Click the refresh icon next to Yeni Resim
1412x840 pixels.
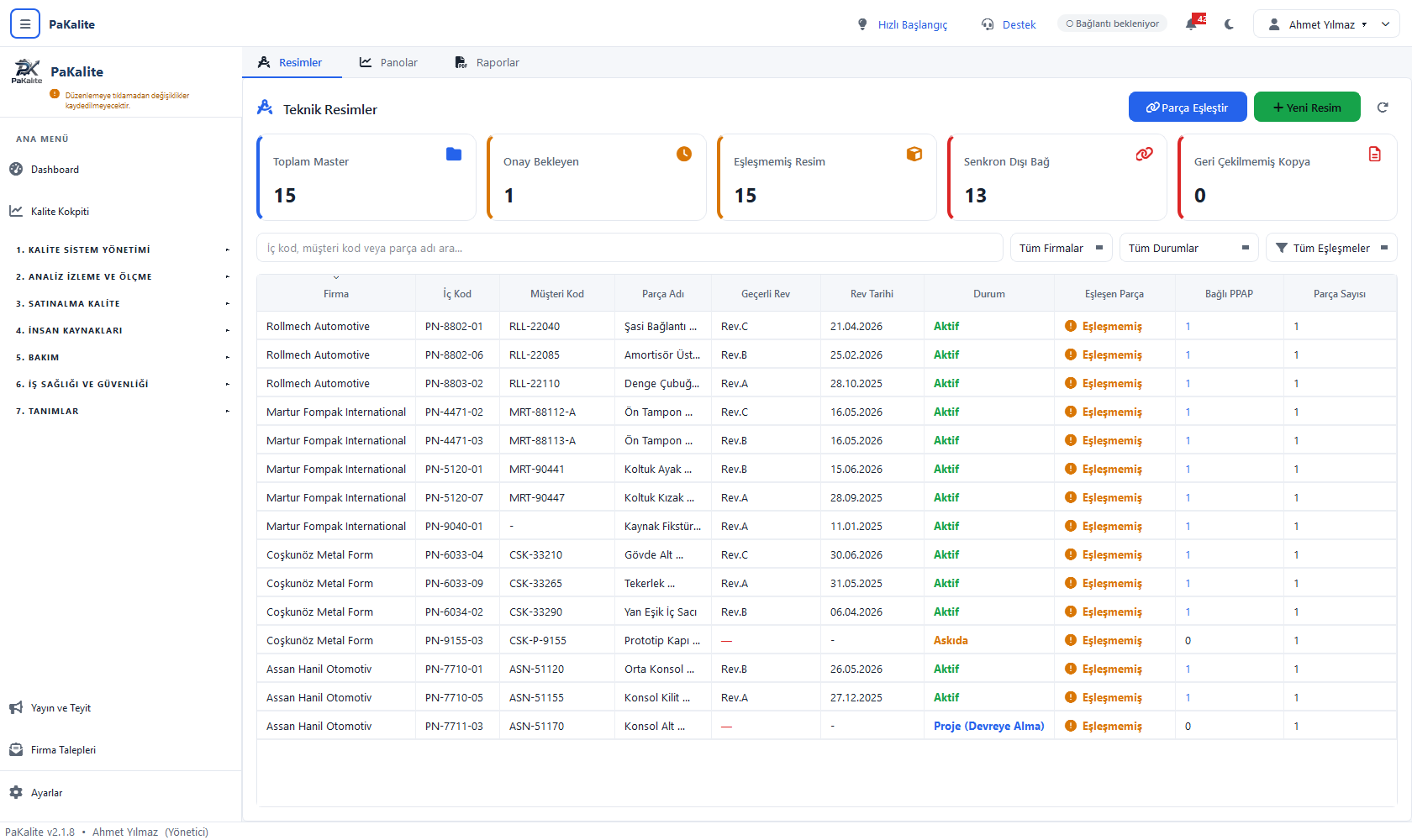[x=1383, y=108]
